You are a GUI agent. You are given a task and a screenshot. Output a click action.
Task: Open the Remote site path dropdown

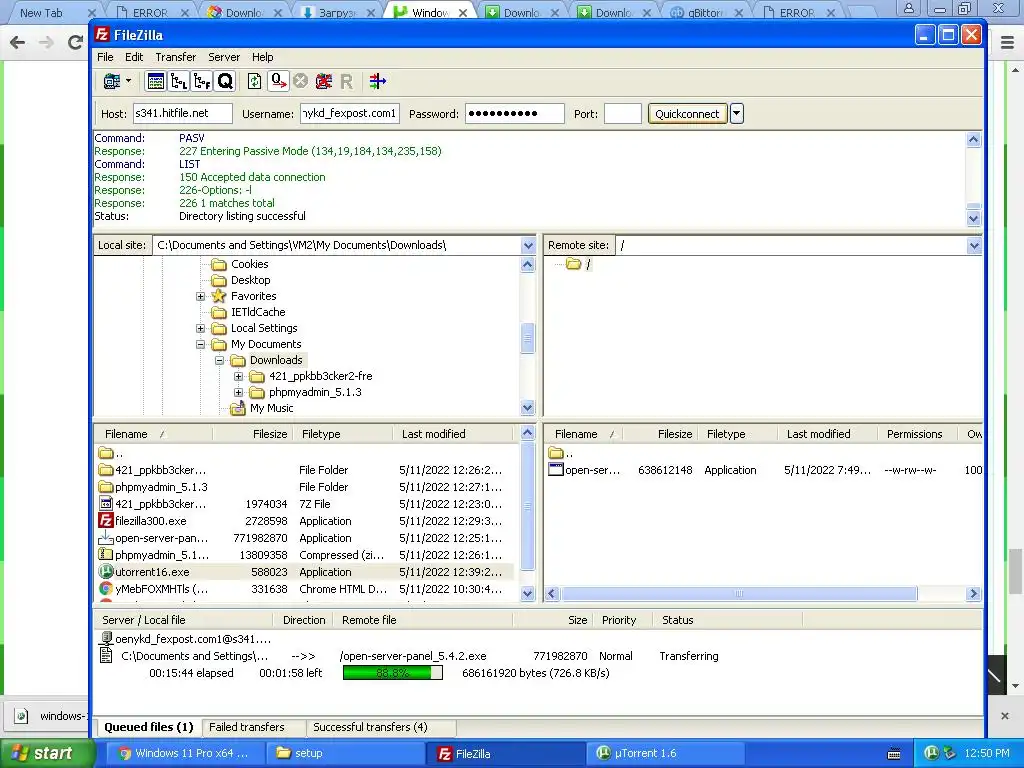[x=974, y=246]
